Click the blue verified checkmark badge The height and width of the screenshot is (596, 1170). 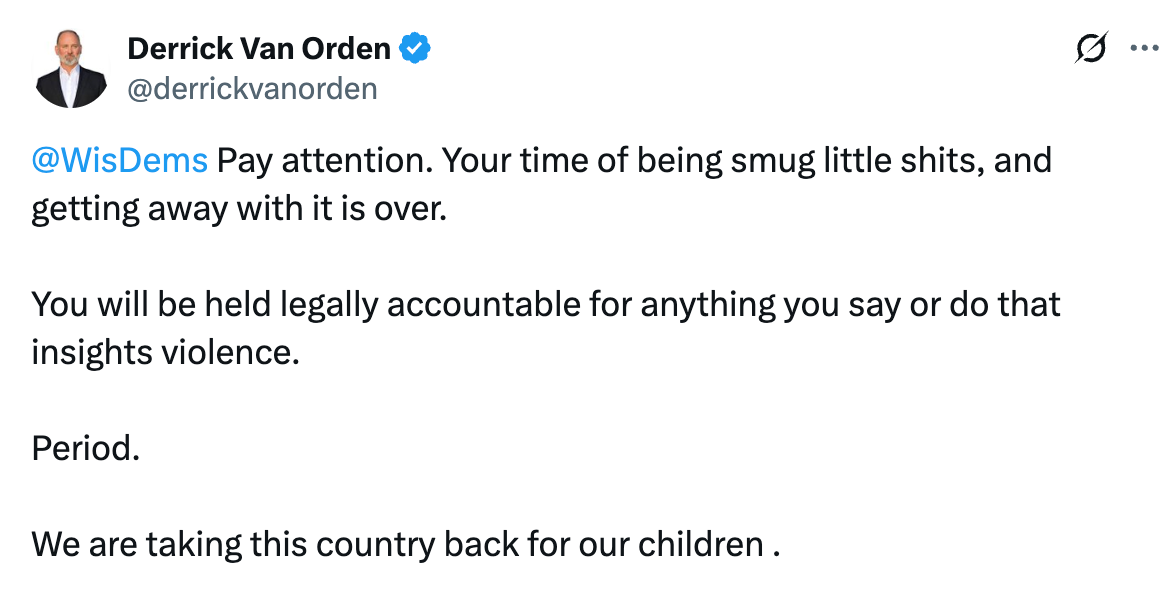415,47
